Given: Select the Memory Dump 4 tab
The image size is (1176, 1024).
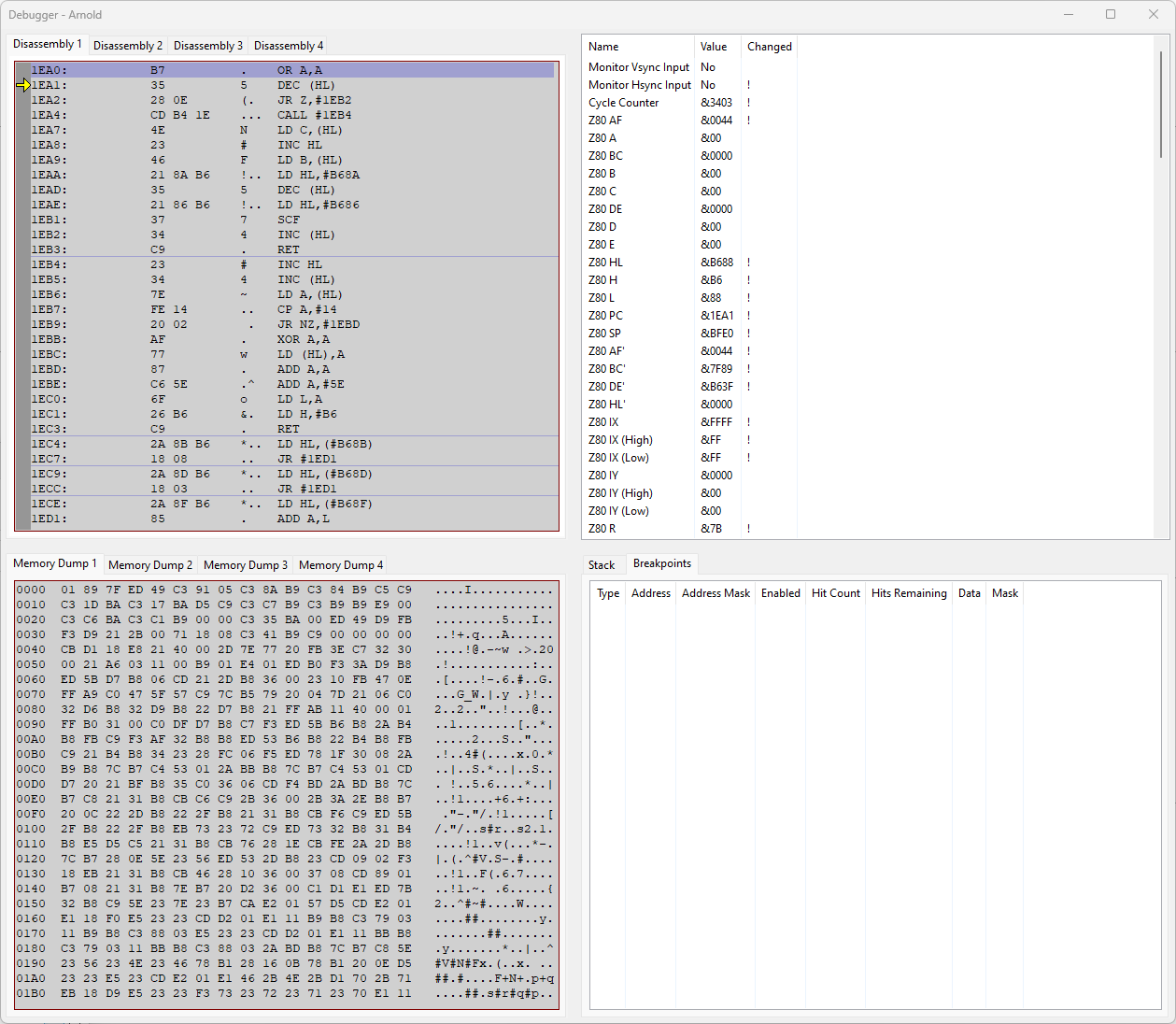Looking at the screenshot, I should tap(341, 565).
